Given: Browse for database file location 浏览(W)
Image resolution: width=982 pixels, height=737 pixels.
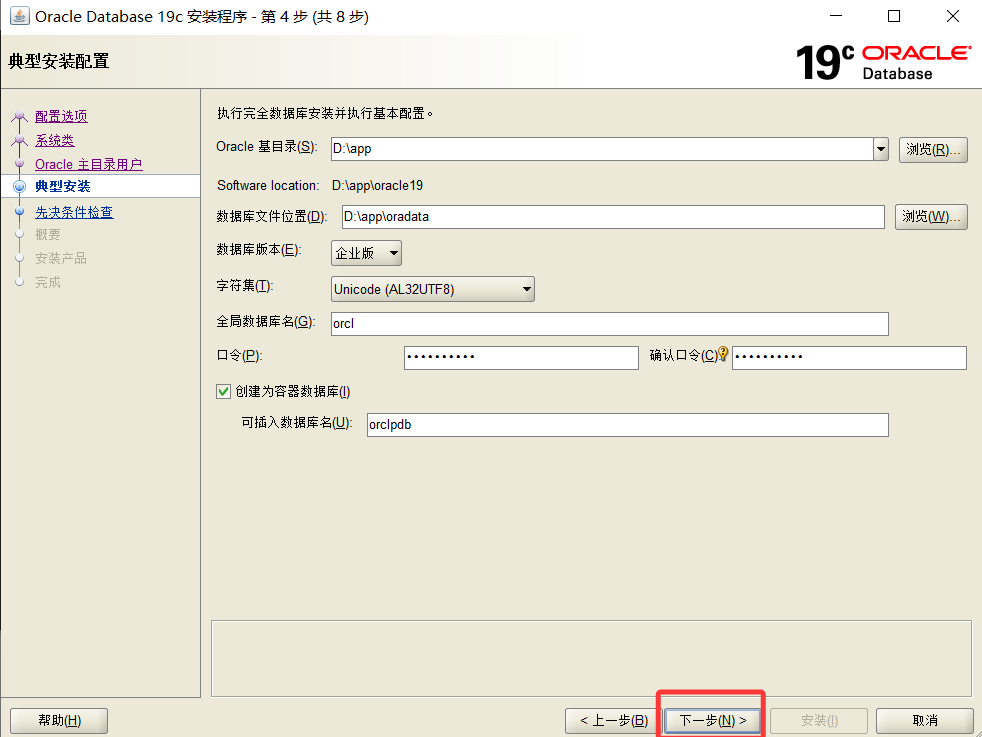Looking at the screenshot, I should point(931,217).
